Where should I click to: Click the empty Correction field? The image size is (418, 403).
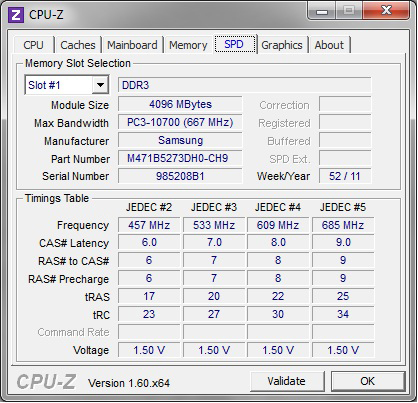(x=345, y=105)
